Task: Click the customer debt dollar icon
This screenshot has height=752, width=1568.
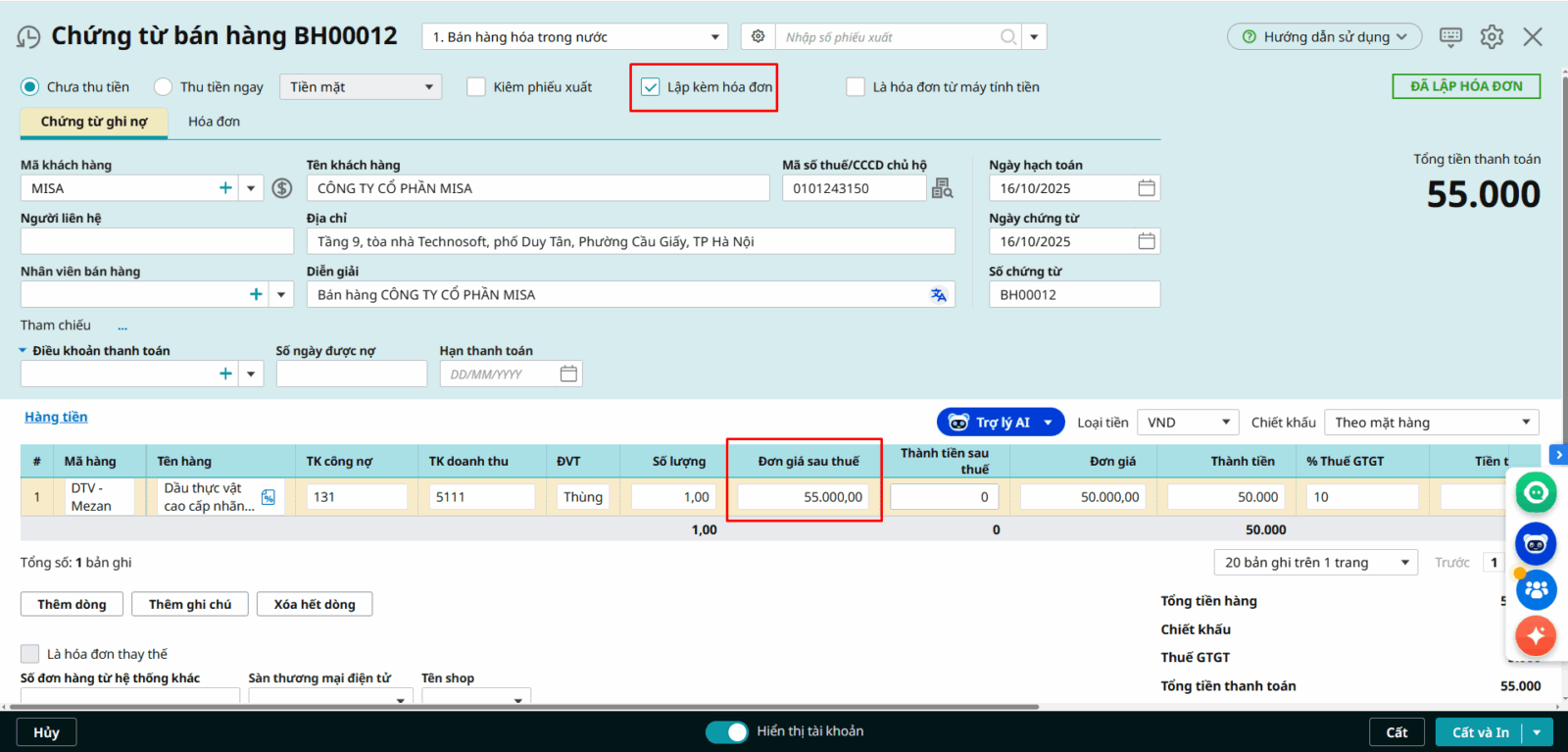Action: click(282, 188)
